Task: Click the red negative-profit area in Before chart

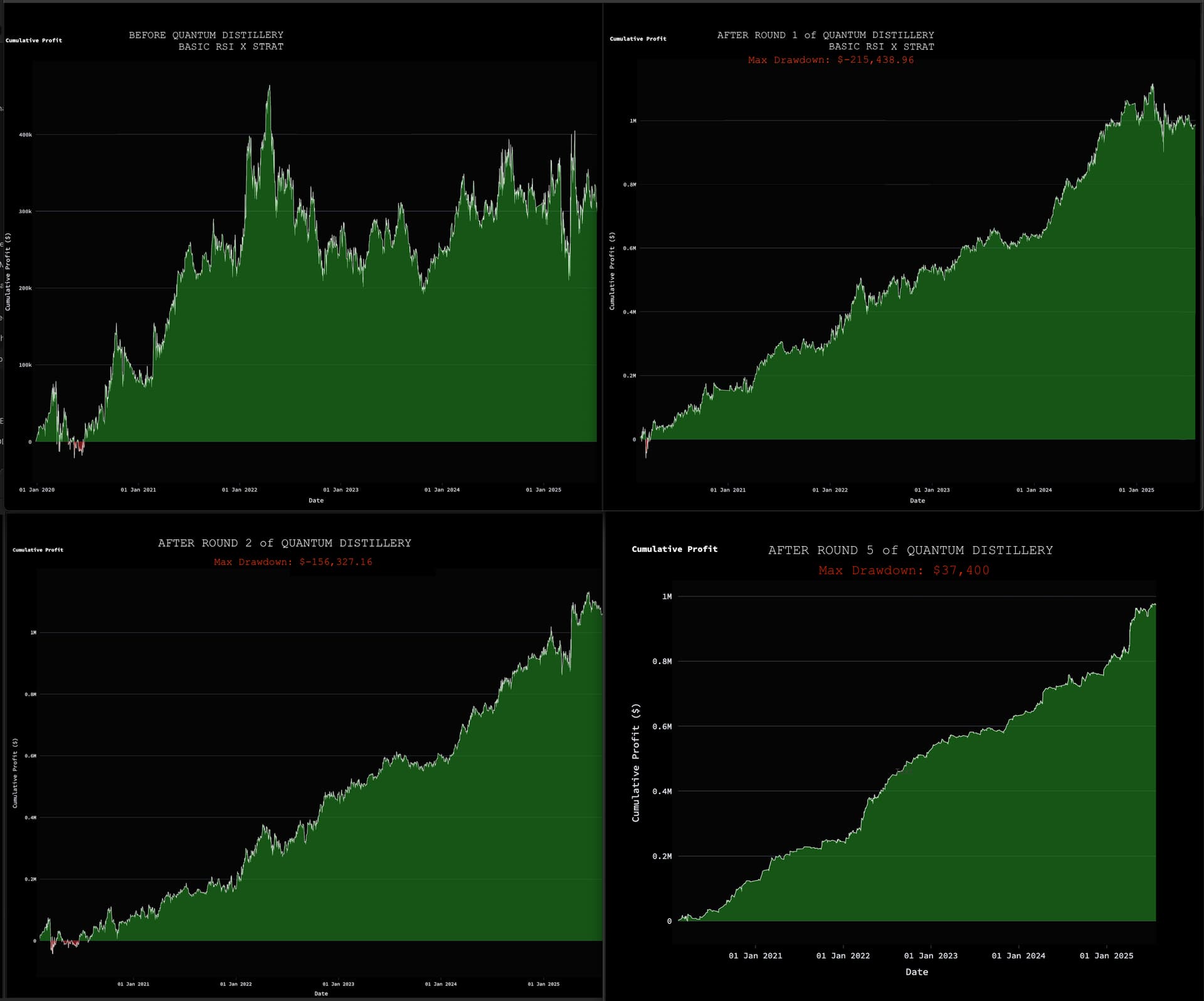Action: 79,447
